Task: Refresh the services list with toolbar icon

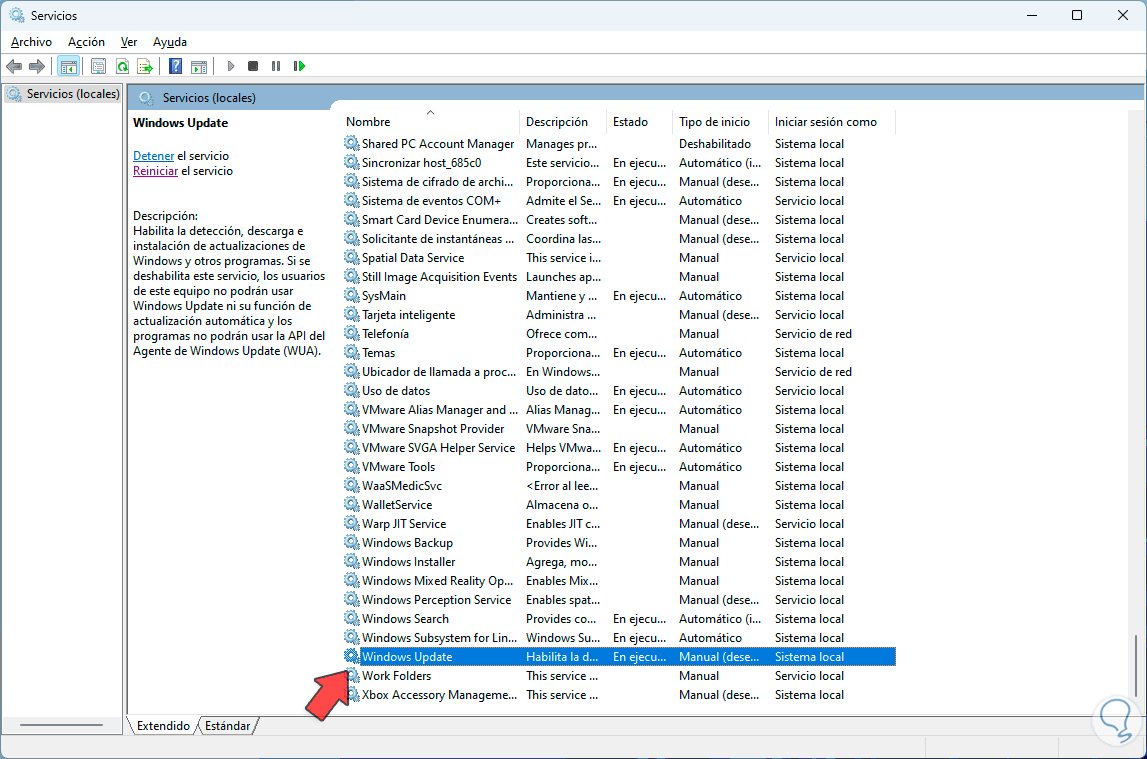Action: pyautogui.click(x=122, y=67)
